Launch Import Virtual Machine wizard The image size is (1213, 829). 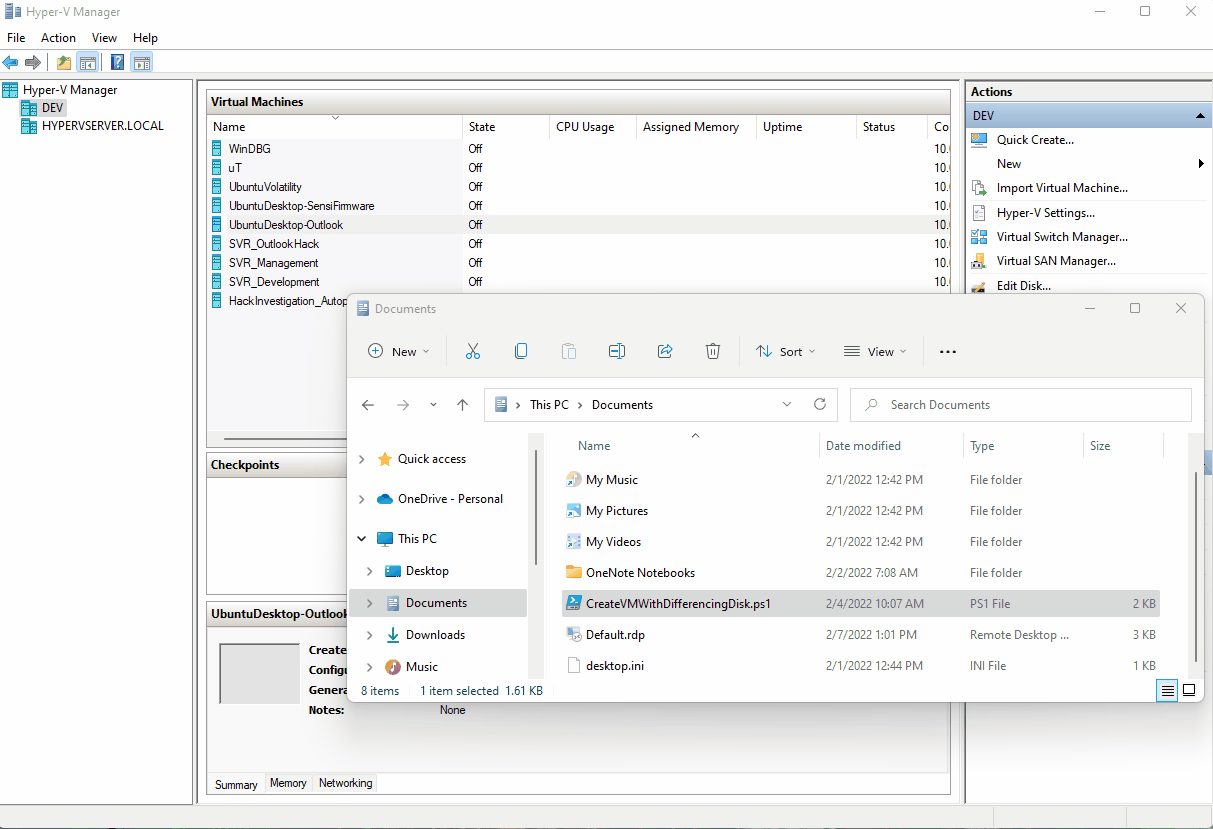[1064, 188]
